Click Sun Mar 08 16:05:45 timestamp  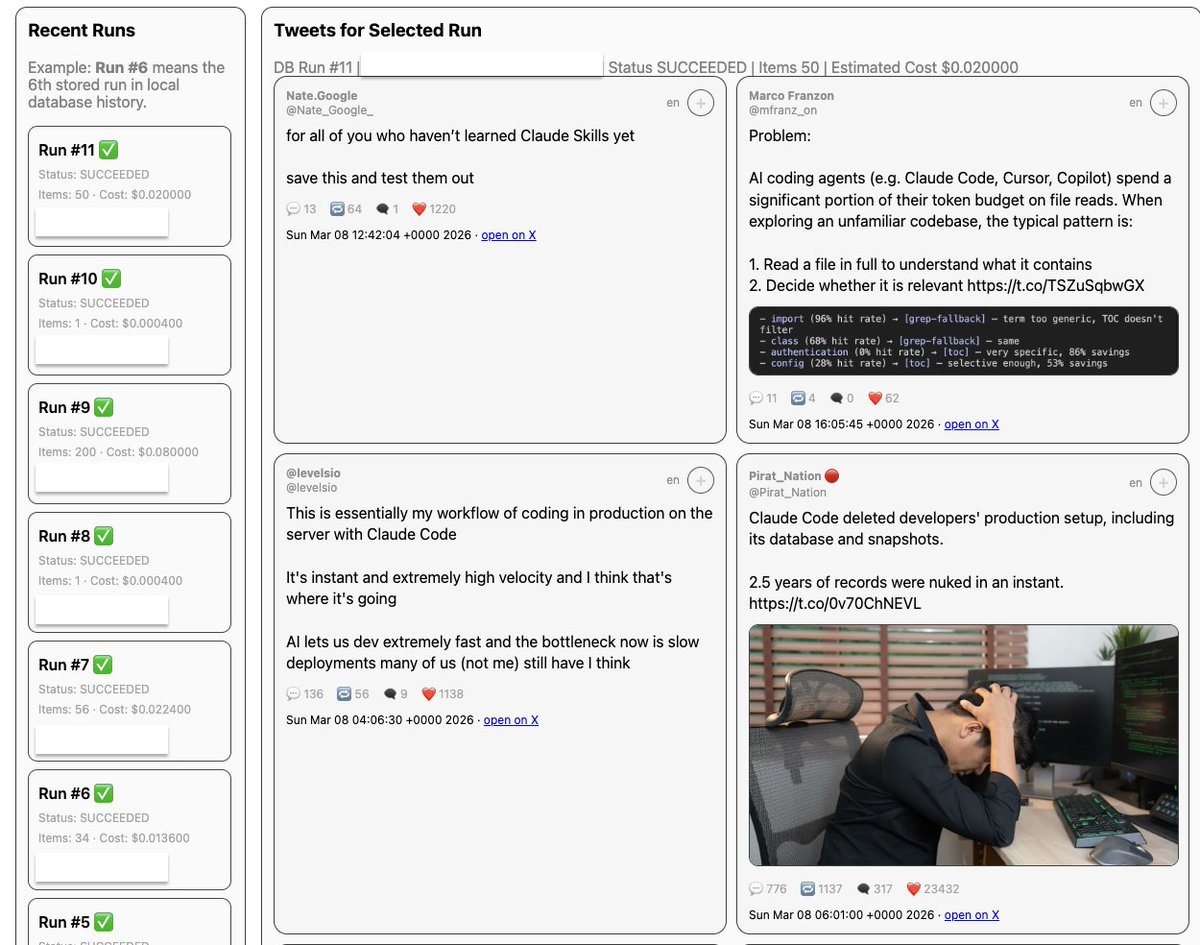pos(843,424)
